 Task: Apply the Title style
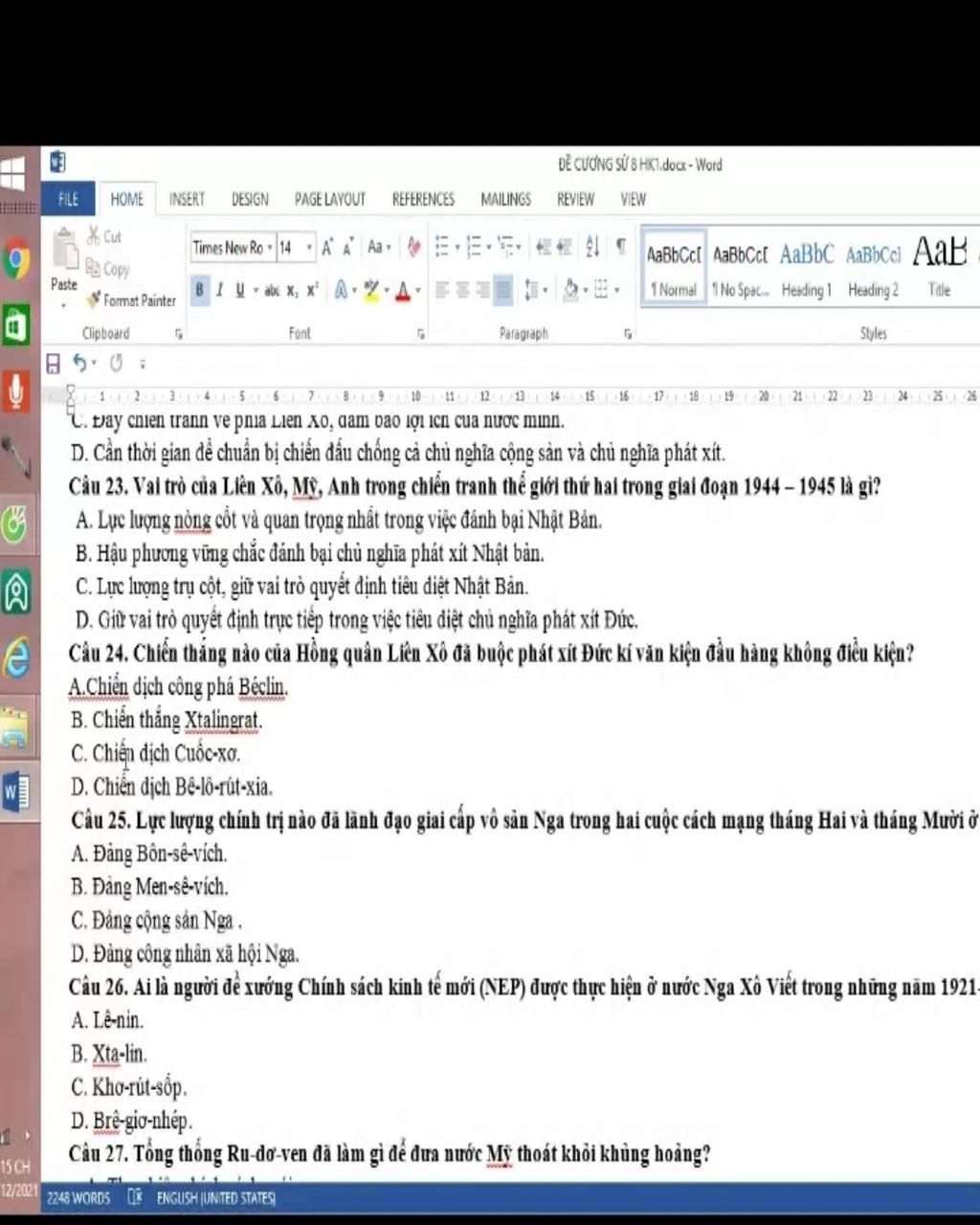(x=940, y=267)
